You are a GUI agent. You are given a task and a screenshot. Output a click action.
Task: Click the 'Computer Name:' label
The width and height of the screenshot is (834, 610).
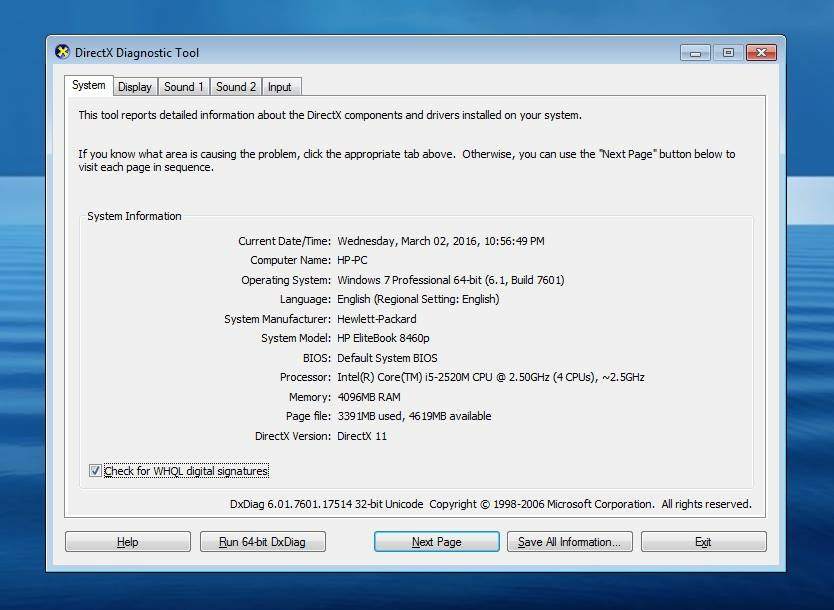tap(290, 260)
